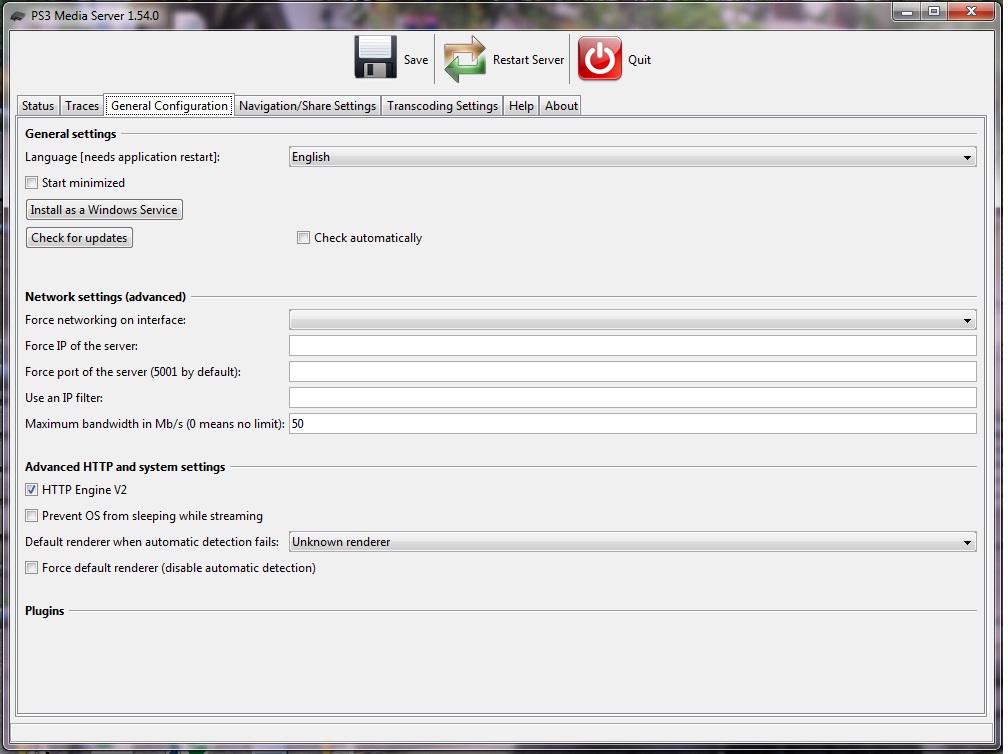Viewport: 1008px width, 754px height.
Task: Click the Advanced HTTP and system settings heading
Action: 125,467
